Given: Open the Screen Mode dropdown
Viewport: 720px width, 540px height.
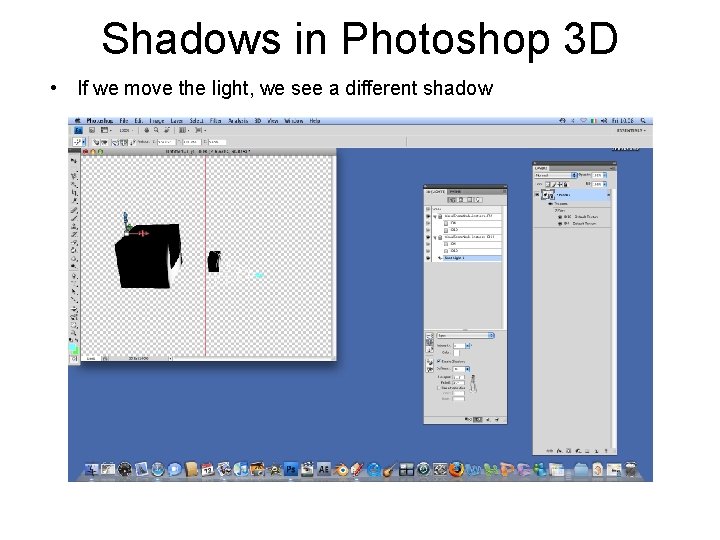Looking at the screenshot, I should (x=200, y=130).
